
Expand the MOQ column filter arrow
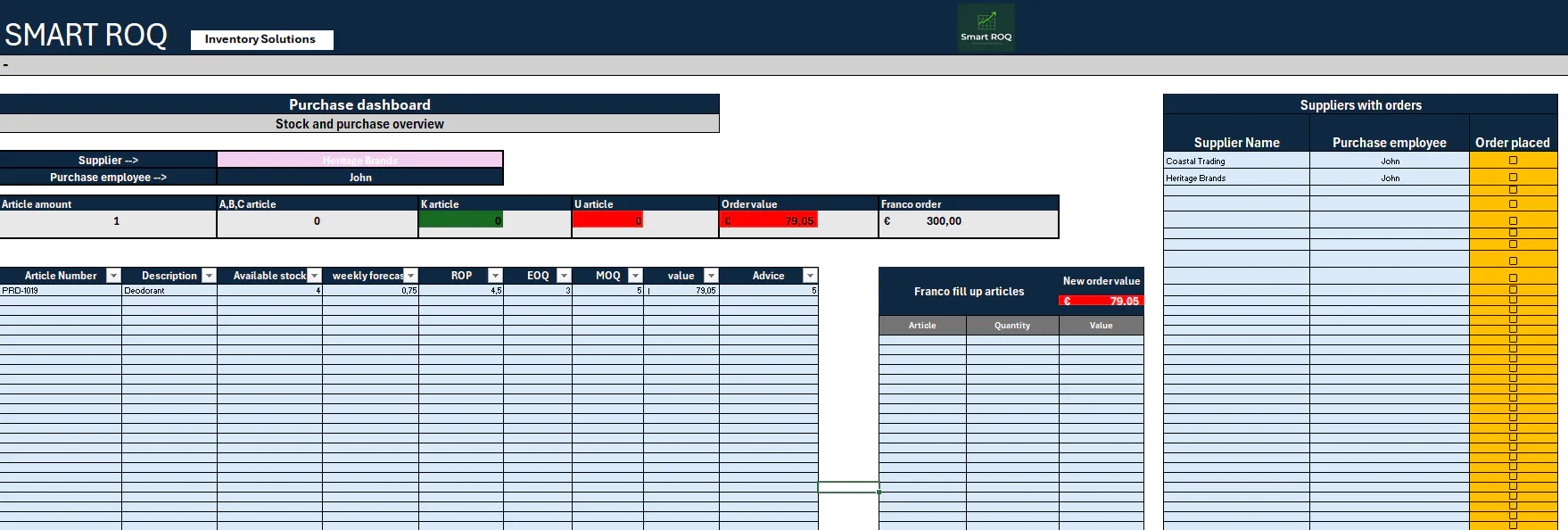point(635,276)
